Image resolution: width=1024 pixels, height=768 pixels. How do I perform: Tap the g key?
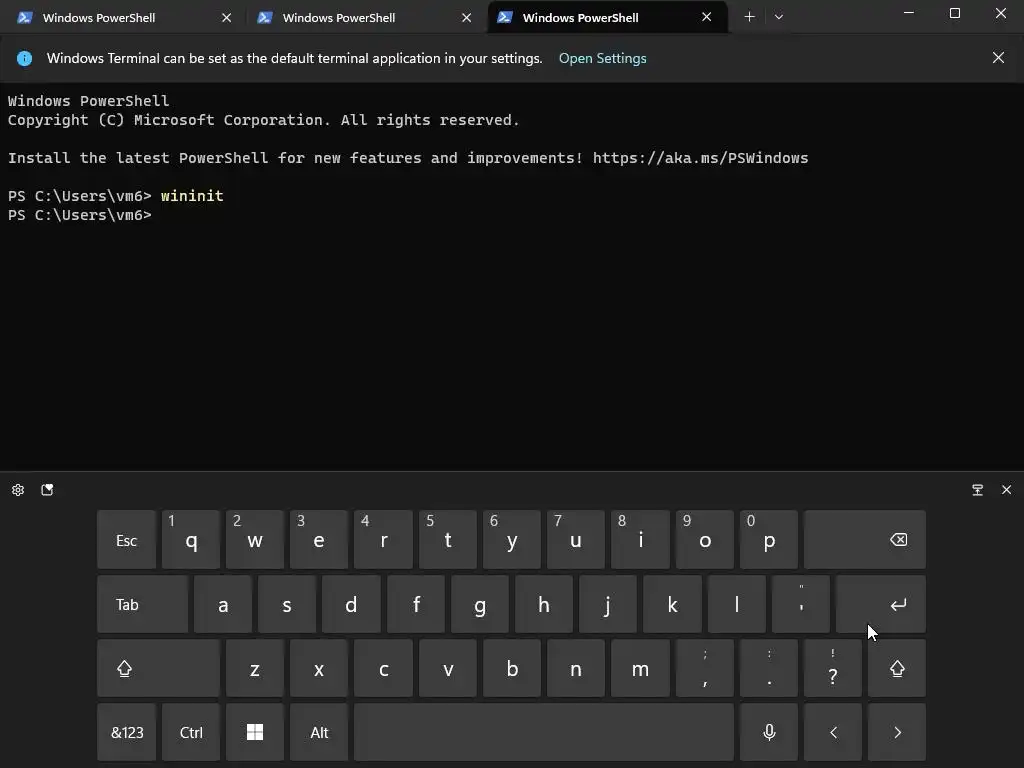click(479, 604)
